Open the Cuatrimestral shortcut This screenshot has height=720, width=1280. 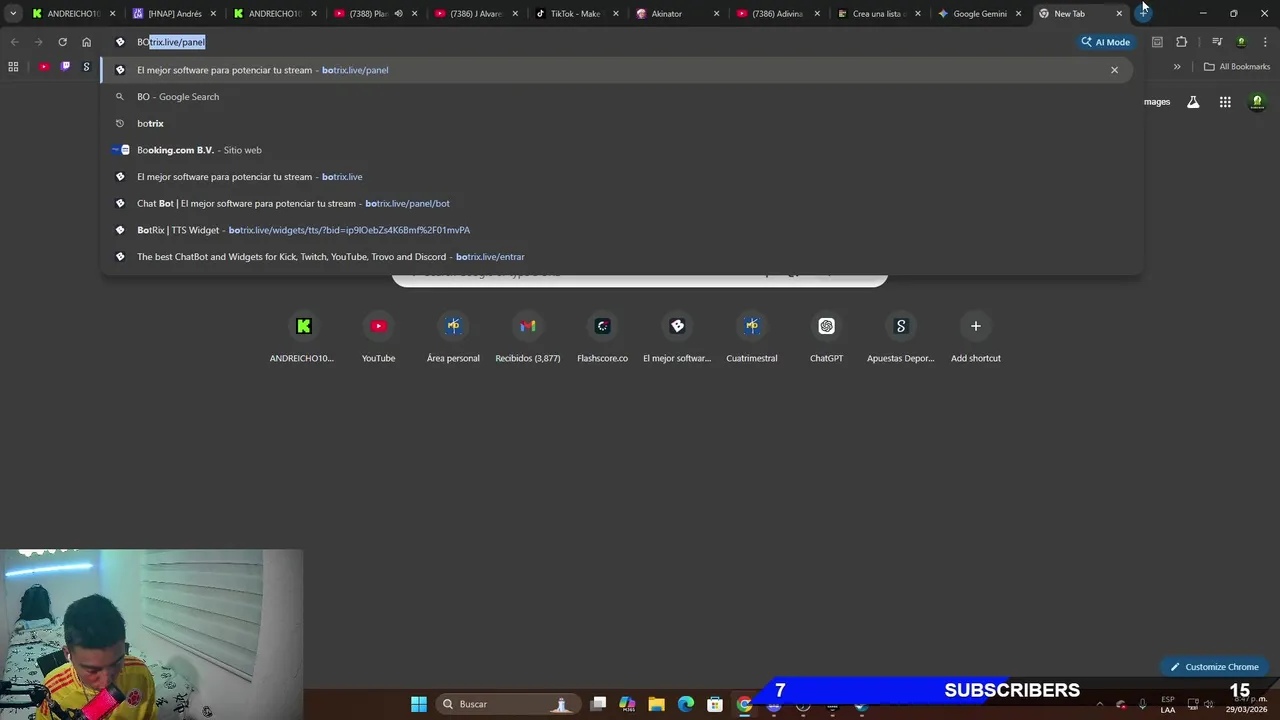tap(752, 338)
